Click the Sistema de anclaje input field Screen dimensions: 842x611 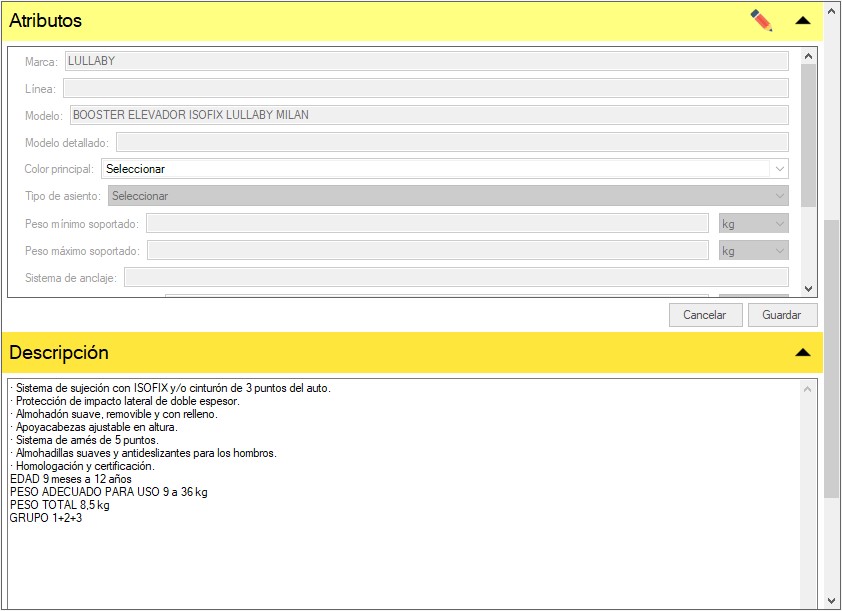pos(456,278)
